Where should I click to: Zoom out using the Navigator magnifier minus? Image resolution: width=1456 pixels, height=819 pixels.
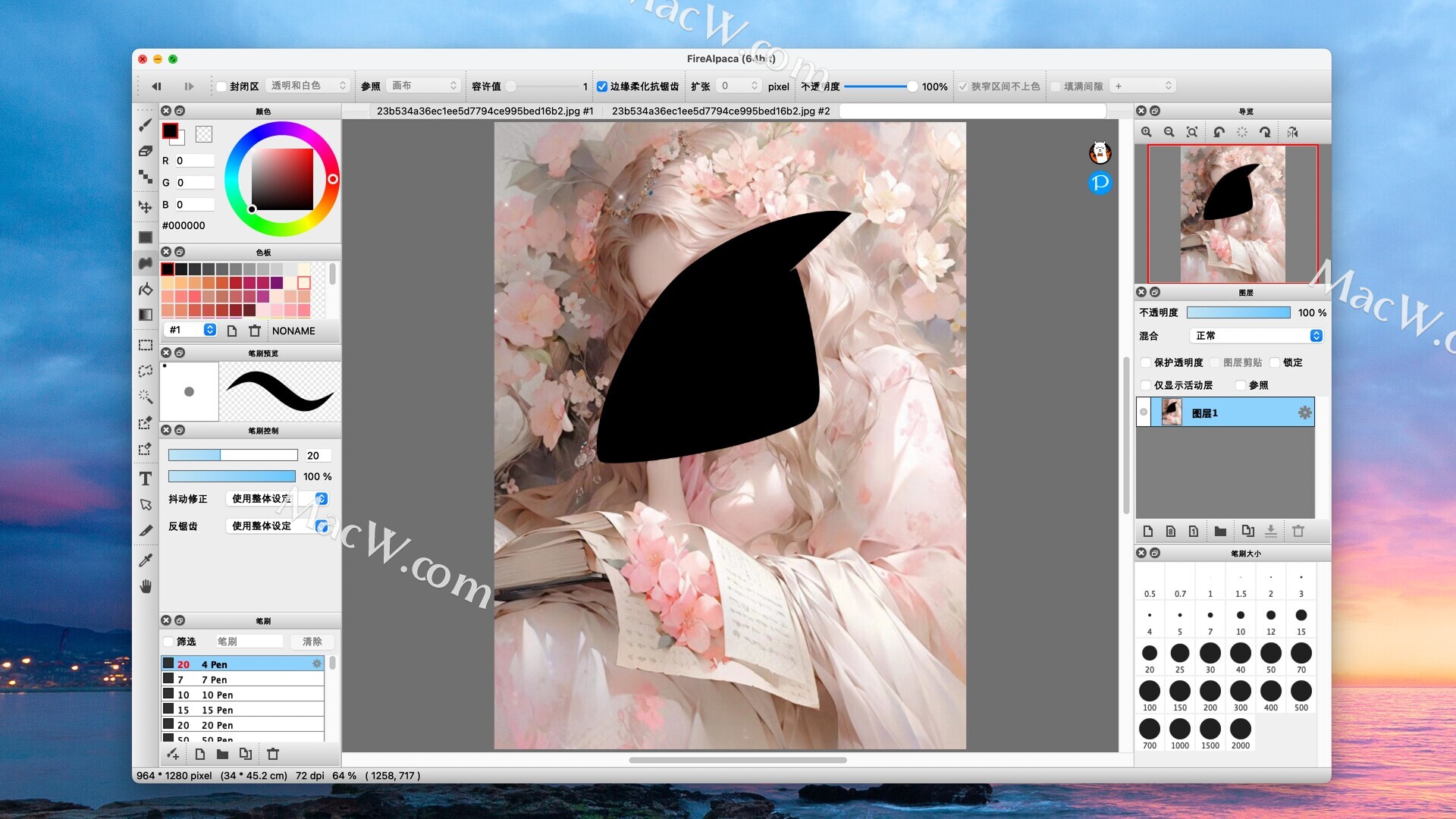(1169, 132)
